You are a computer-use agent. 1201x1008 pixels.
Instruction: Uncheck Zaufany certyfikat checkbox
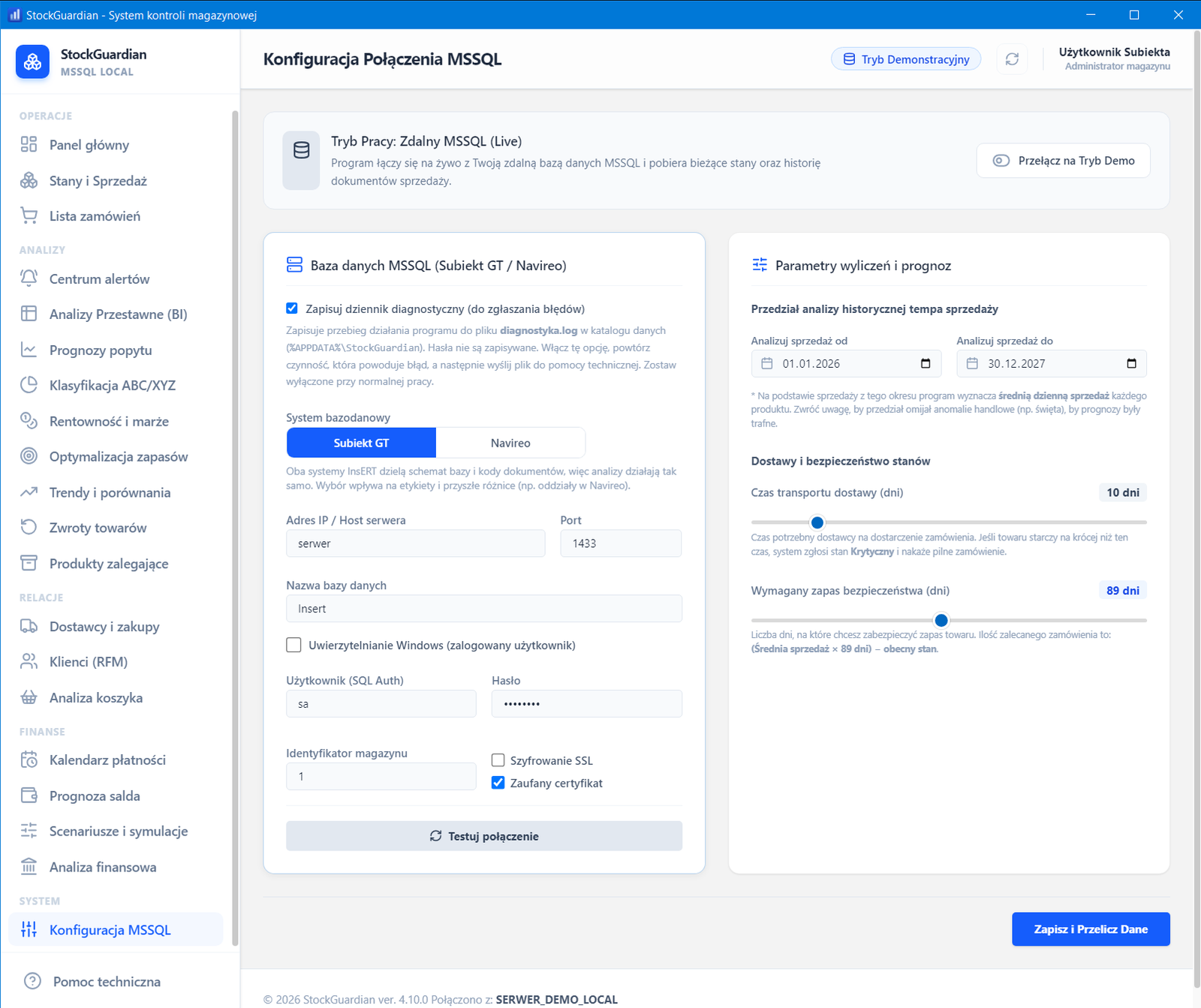498,783
